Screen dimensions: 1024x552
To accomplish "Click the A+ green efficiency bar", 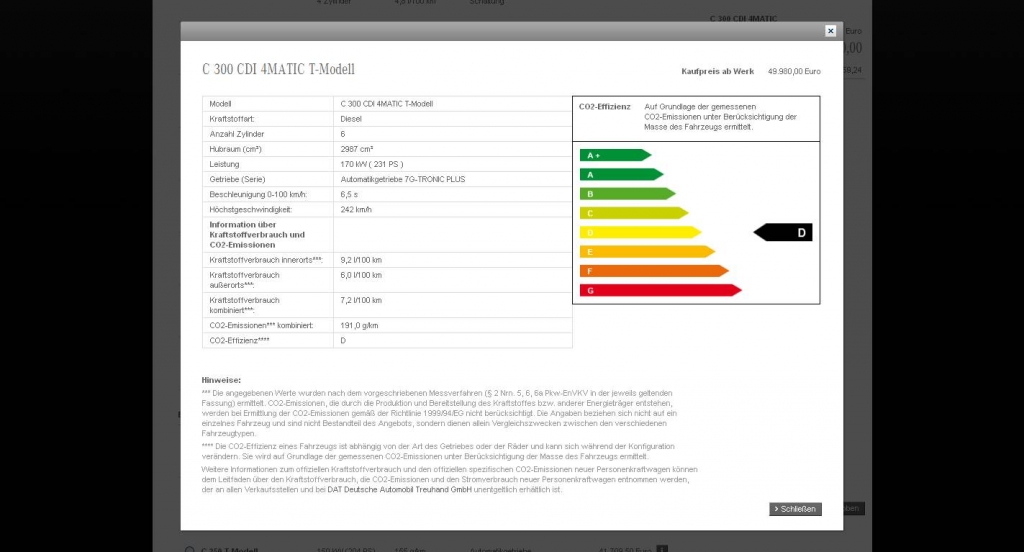I will [x=615, y=155].
